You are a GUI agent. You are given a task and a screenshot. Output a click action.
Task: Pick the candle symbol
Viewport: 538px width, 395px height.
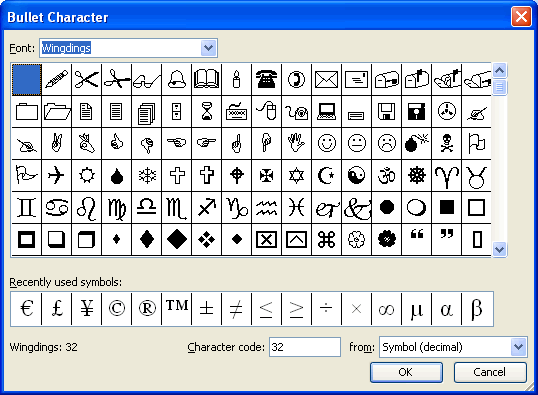coord(237,79)
